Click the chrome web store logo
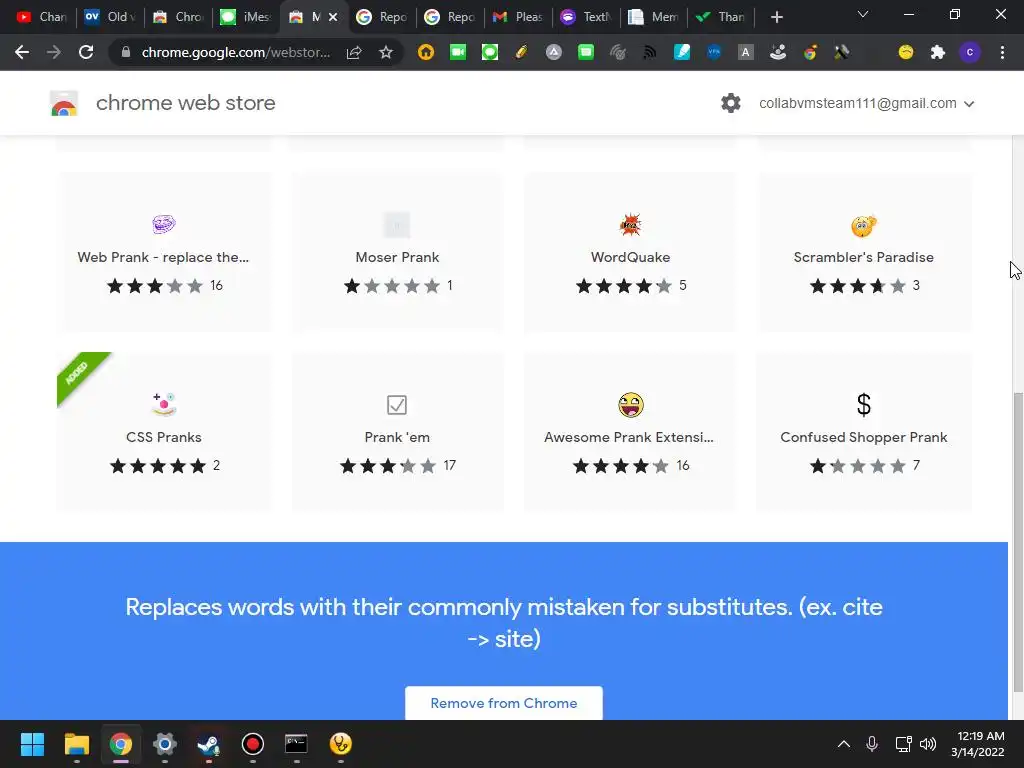The image size is (1024, 768). (64, 103)
